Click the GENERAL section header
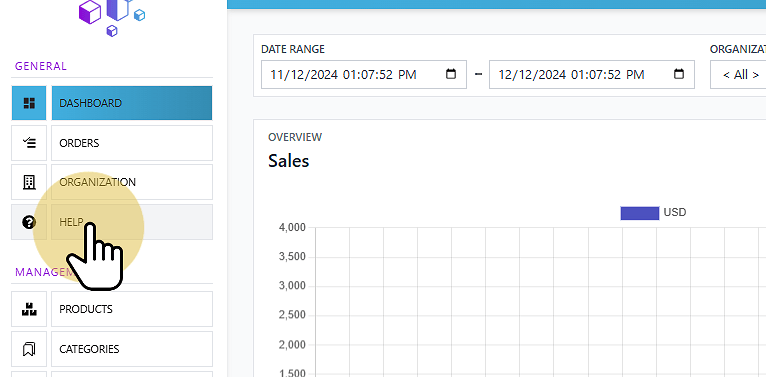Image resolution: width=766 pixels, height=377 pixels. coord(41,66)
